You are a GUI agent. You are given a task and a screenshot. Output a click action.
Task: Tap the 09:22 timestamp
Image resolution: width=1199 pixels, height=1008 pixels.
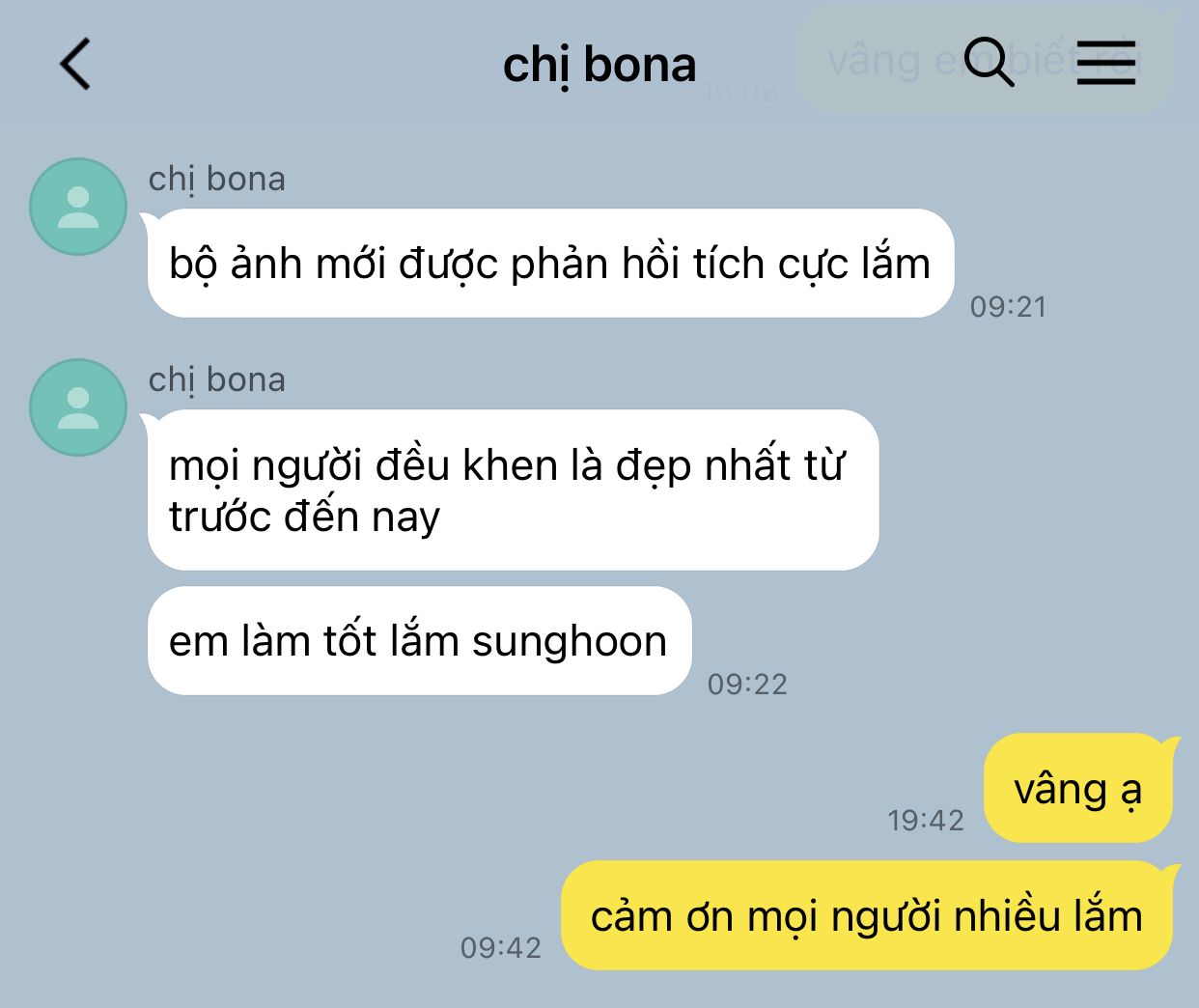[x=747, y=685]
